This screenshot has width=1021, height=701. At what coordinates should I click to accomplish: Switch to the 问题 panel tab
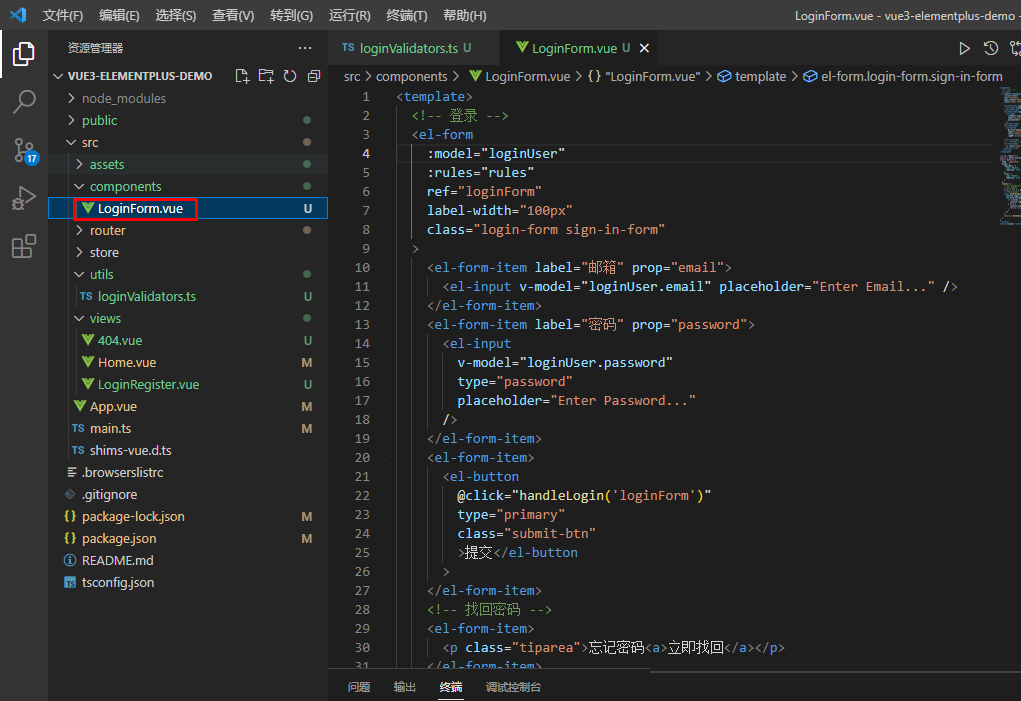pos(359,687)
